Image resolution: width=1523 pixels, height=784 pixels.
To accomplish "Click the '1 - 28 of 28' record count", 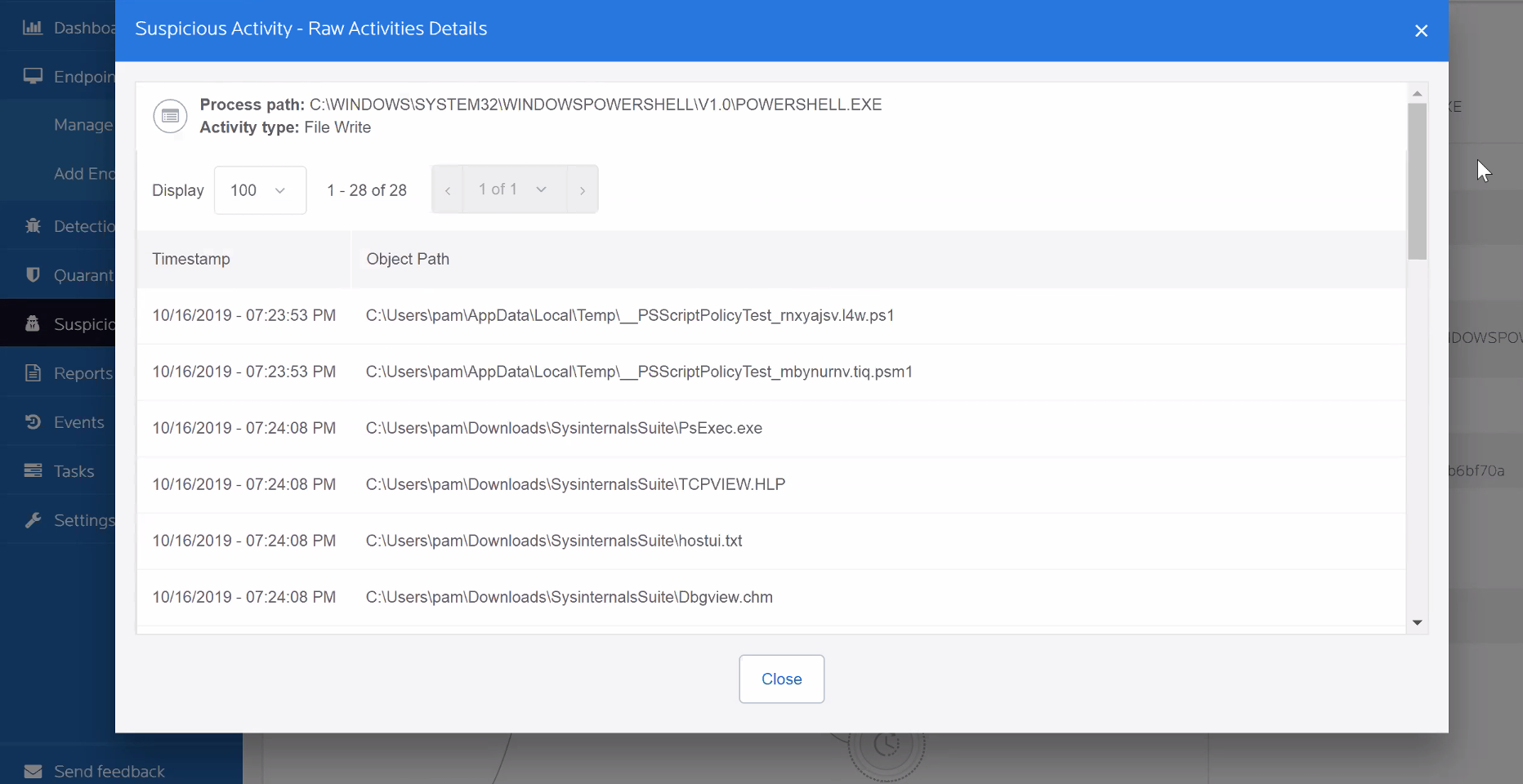I will [x=367, y=190].
